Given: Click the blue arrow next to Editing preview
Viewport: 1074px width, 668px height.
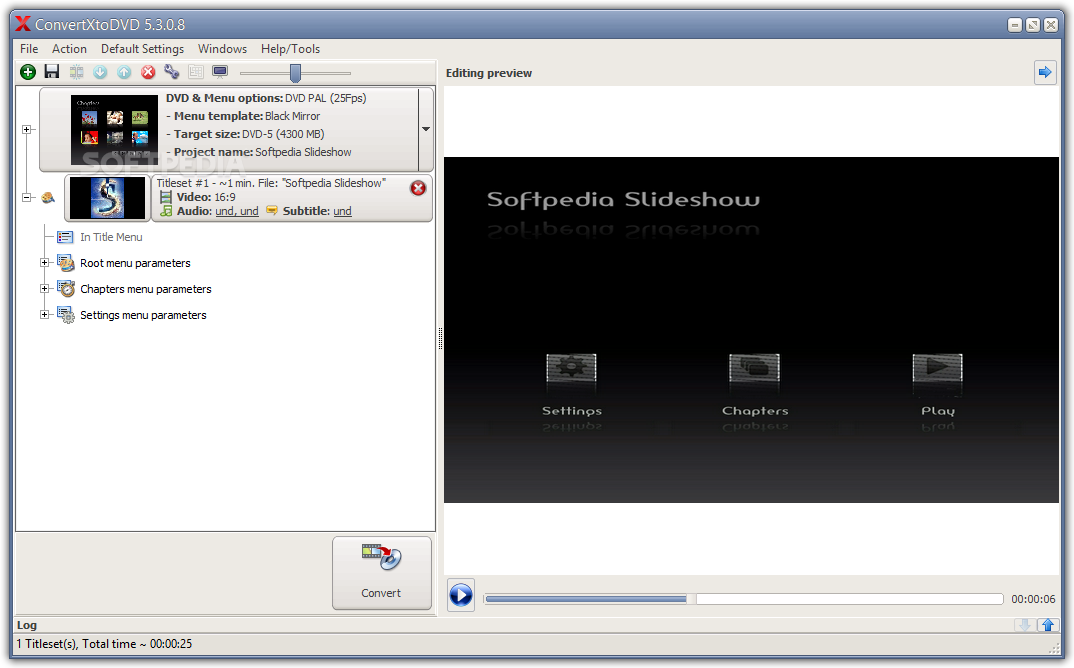Looking at the screenshot, I should coord(1045,72).
